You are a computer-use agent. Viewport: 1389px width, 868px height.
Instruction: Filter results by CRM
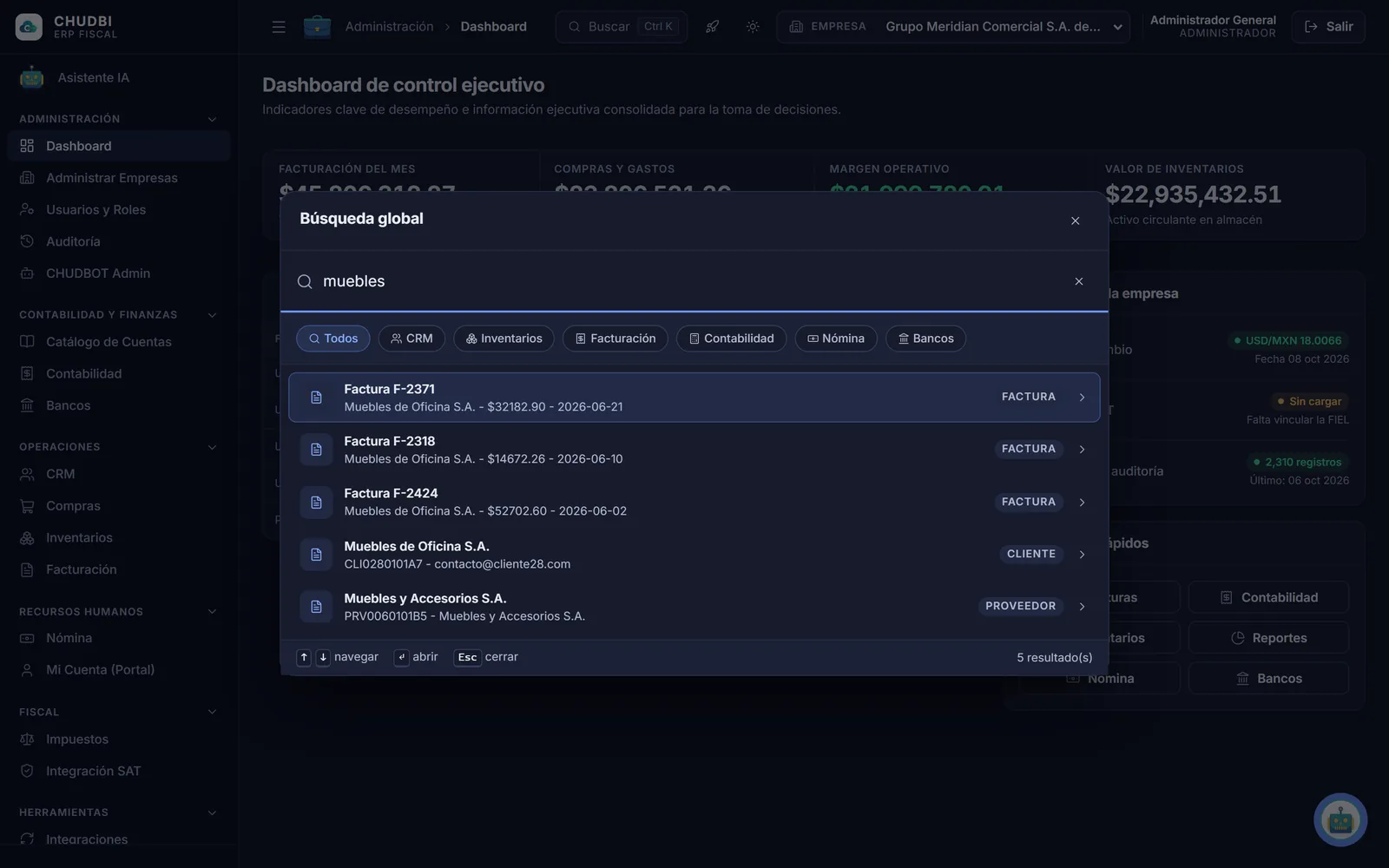tap(411, 339)
